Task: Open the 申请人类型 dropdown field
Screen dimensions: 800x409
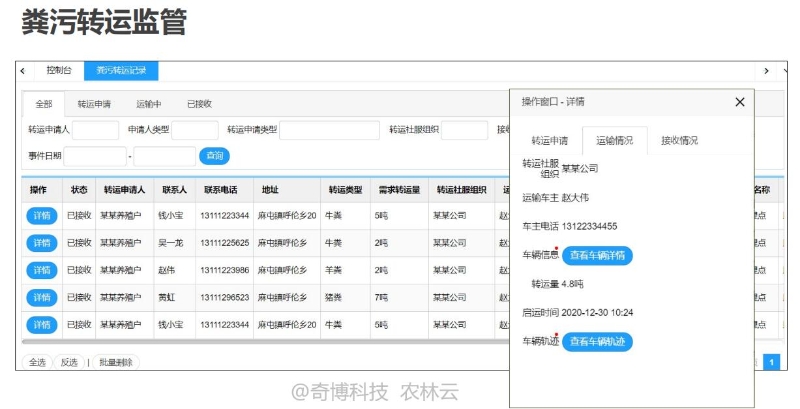Action: [195, 130]
